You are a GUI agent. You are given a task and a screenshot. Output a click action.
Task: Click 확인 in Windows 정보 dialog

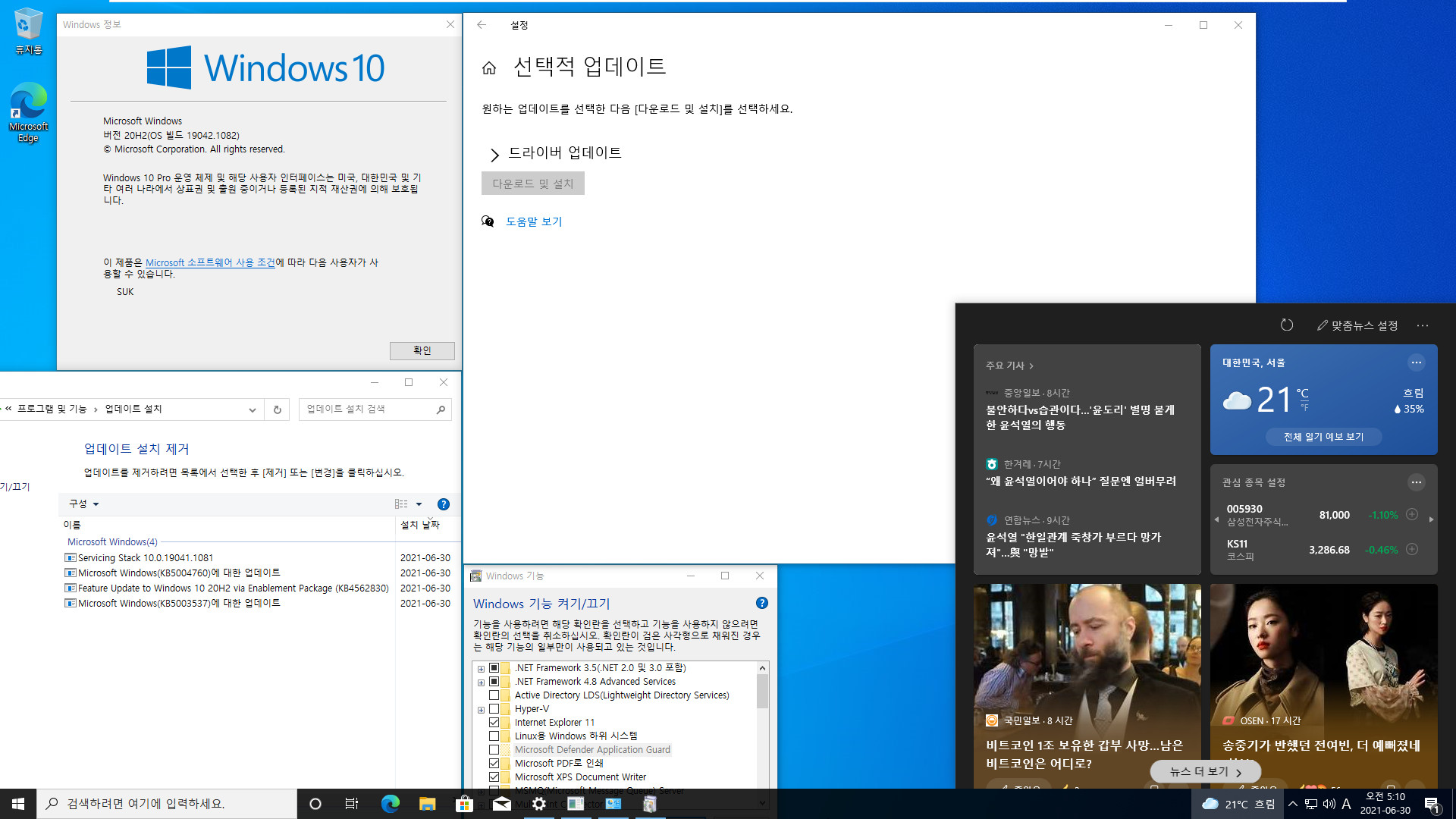pyautogui.click(x=422, y=350)
